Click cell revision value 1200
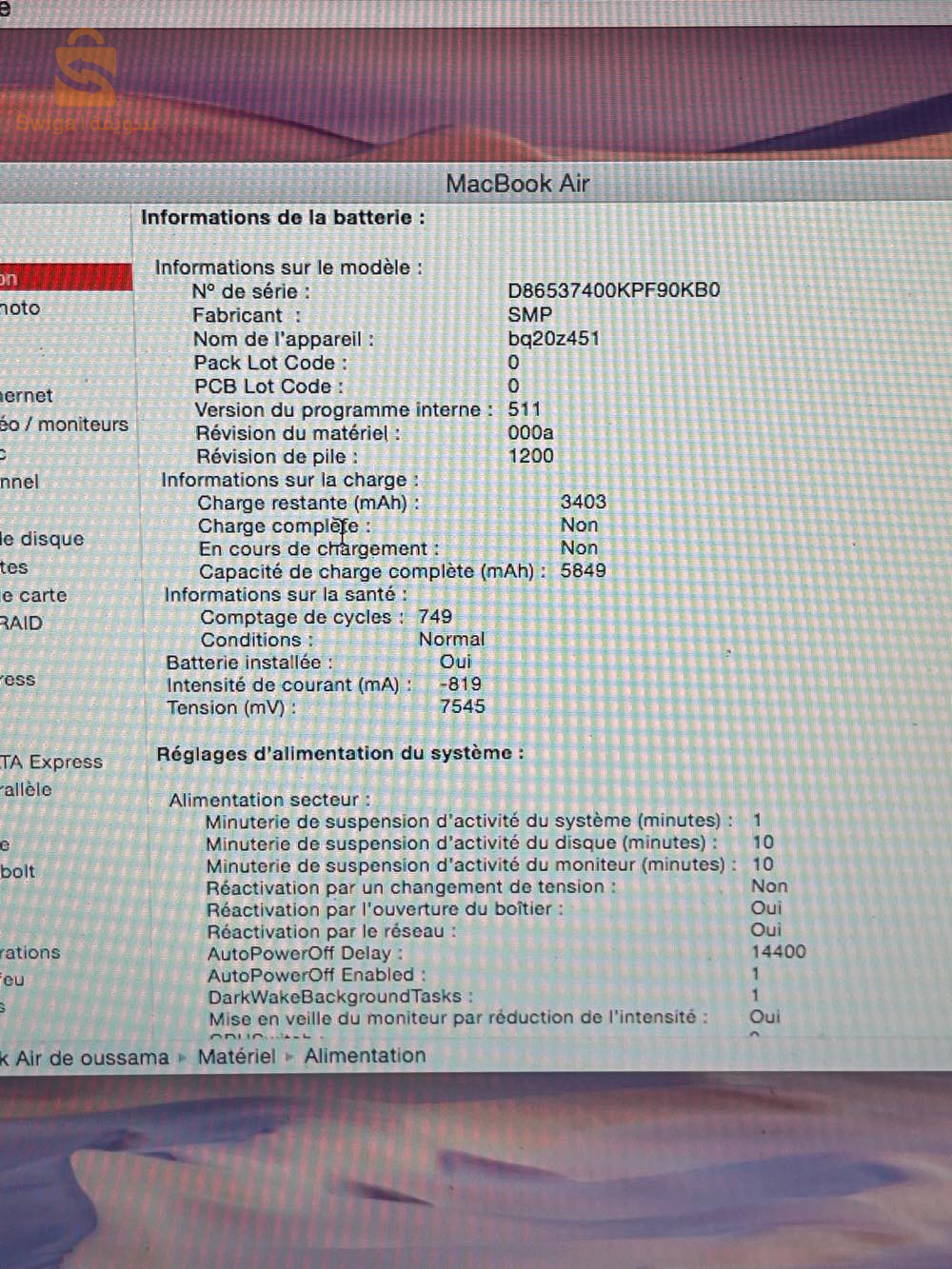The image size is (952, 1269). coord(531,456)
